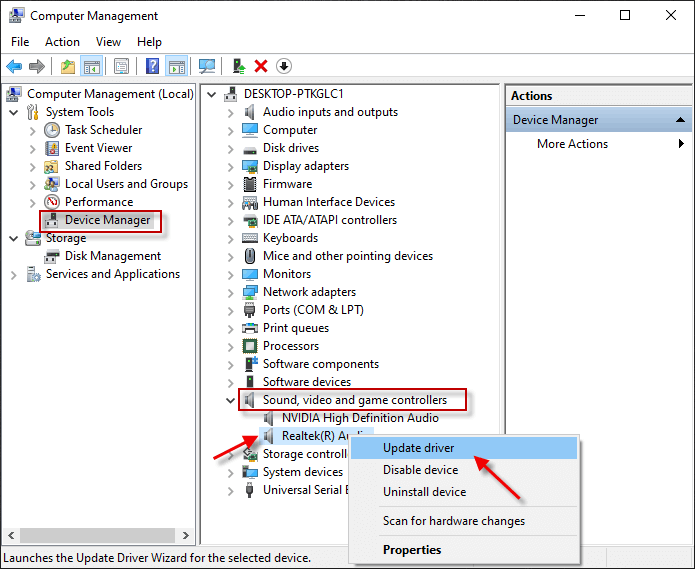Expand Audio inputs and outputs category
695x569 pixels.
pyautogui.click(x=230, y=113)
